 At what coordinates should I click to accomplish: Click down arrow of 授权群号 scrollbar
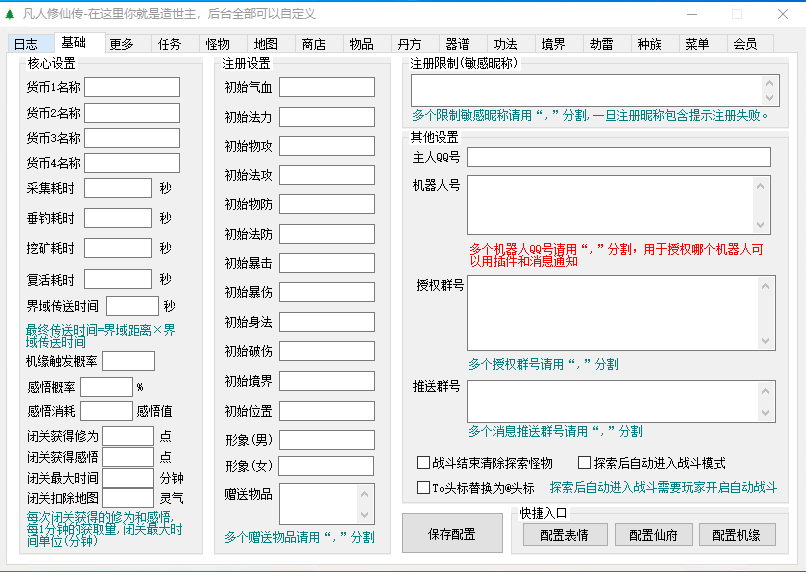[x=765, y=341]
